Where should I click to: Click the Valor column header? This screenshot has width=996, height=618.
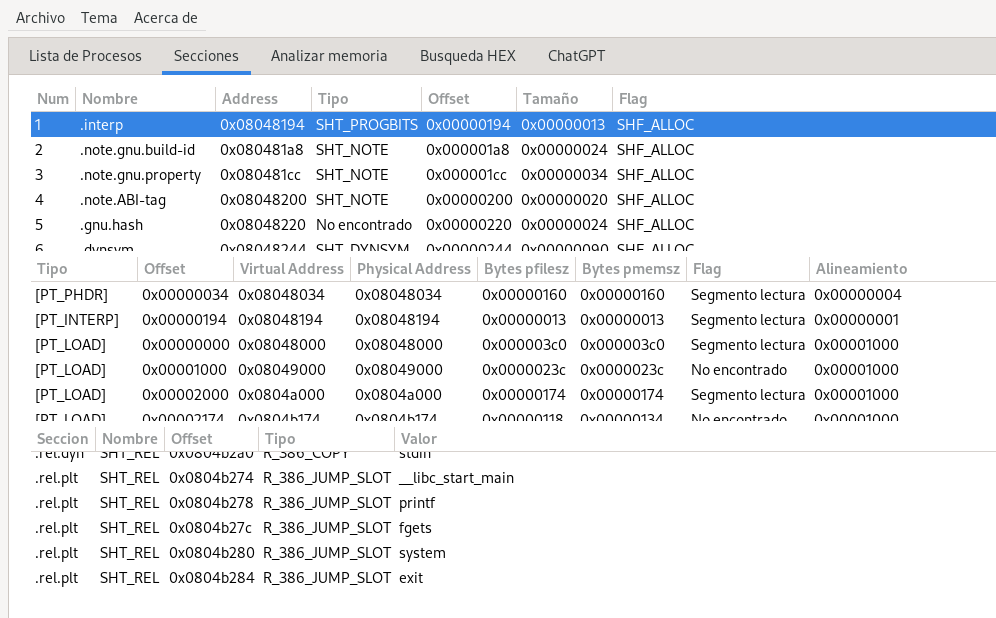418,439
